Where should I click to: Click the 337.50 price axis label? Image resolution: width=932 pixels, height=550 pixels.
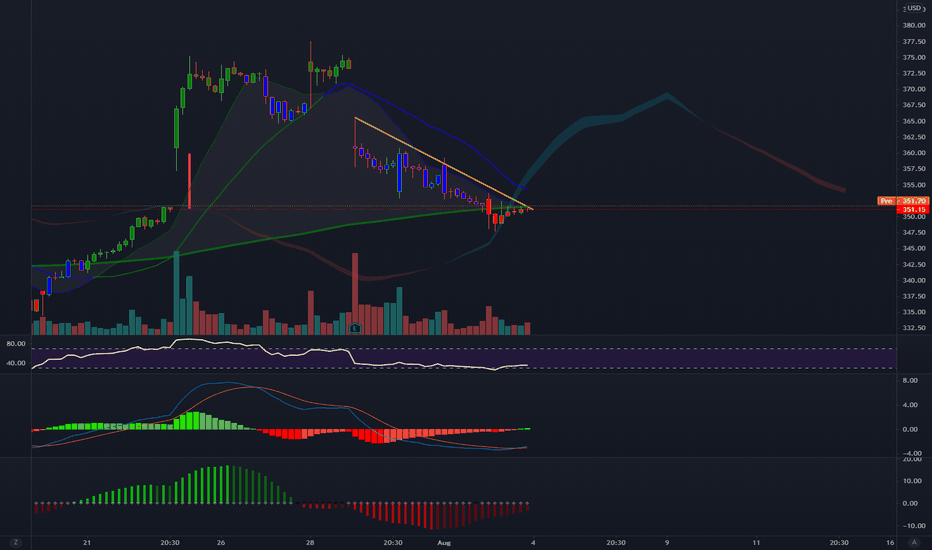point(914,296)
